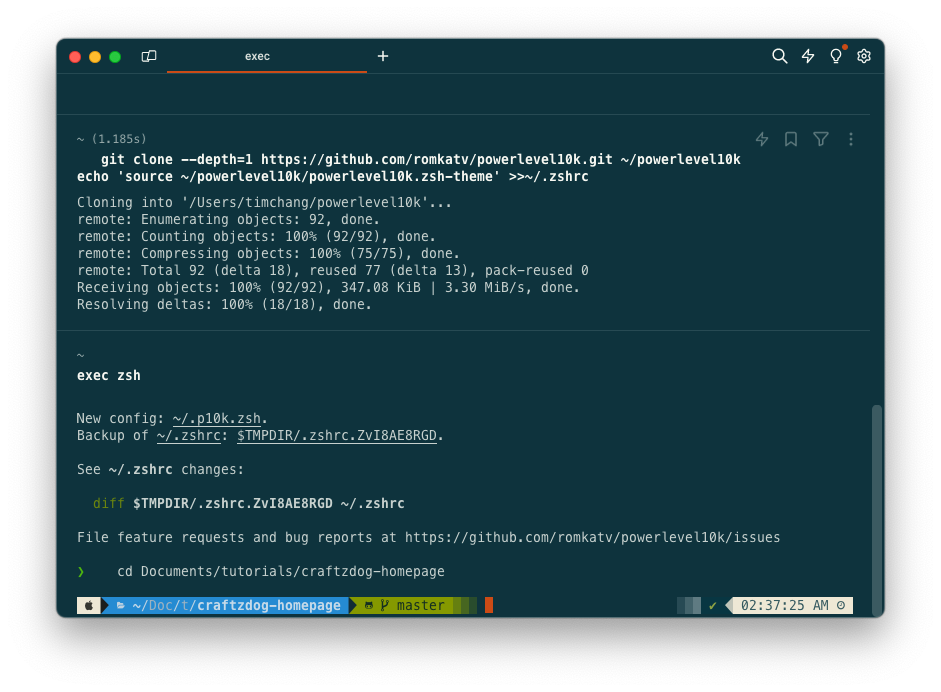This screenshot has width=941, height=692.
Task: Click the folder icon in directory segment
Action: point(121,606)
